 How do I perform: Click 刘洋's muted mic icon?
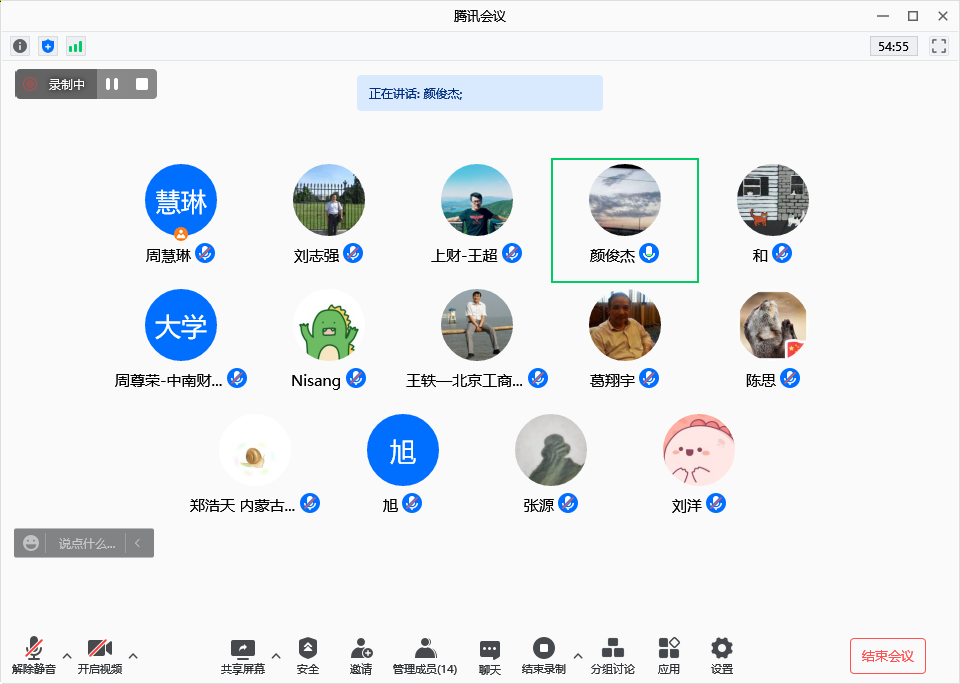(x=716, y=503)
